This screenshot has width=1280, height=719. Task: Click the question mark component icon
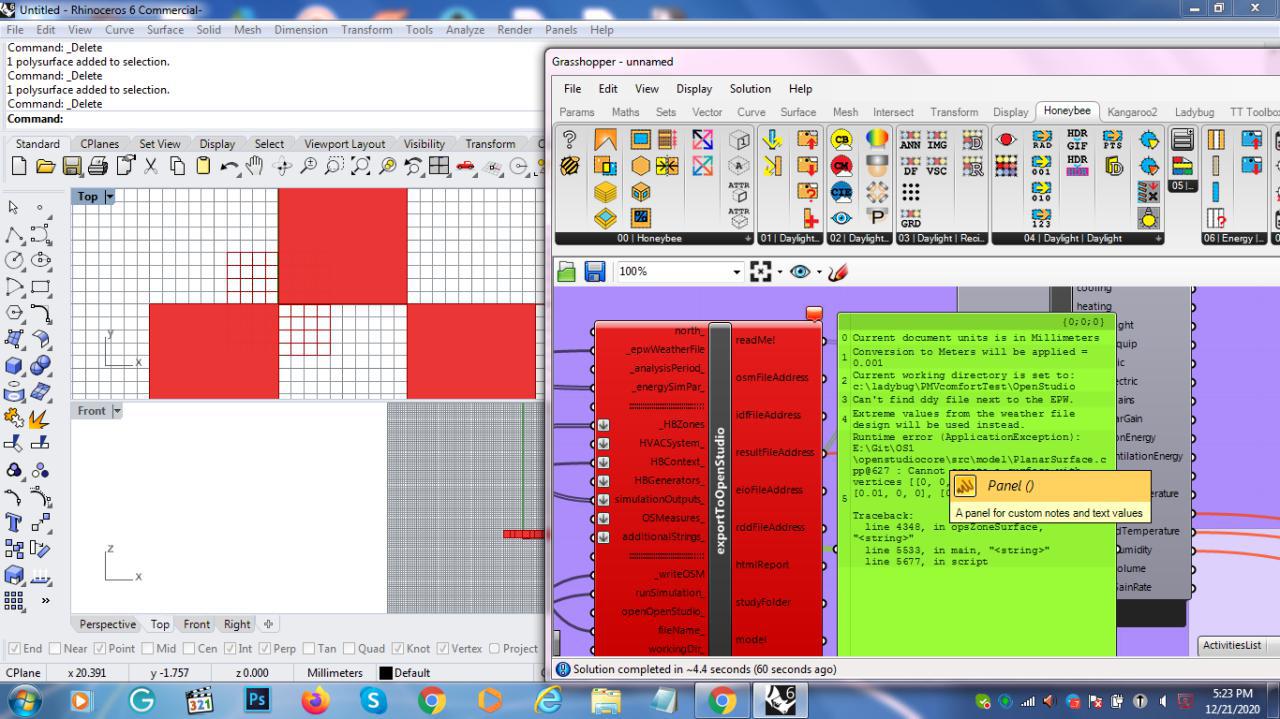pos(570,139)
